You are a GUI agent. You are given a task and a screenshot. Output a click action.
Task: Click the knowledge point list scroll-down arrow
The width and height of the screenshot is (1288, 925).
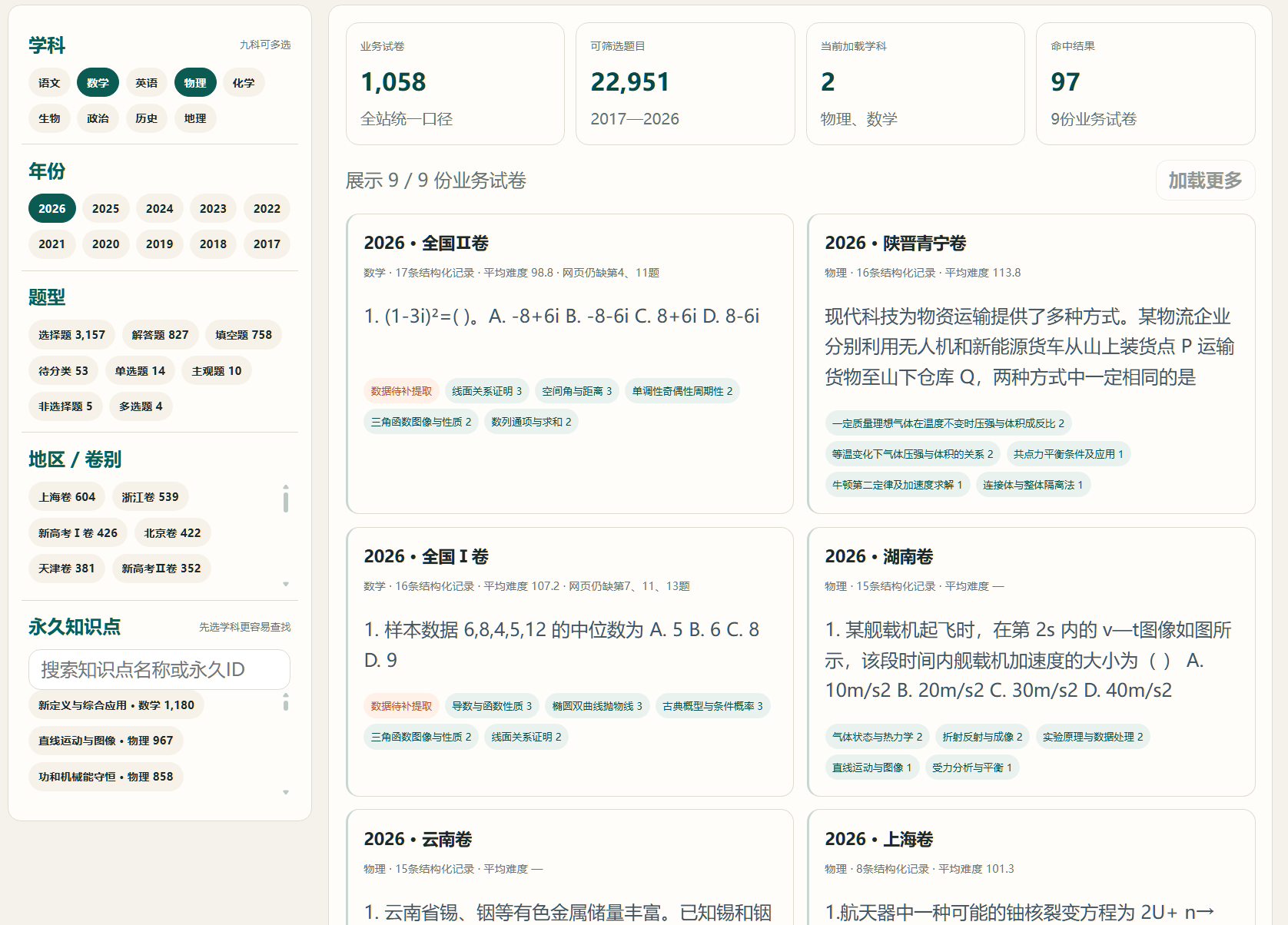[x=286, y=793]
